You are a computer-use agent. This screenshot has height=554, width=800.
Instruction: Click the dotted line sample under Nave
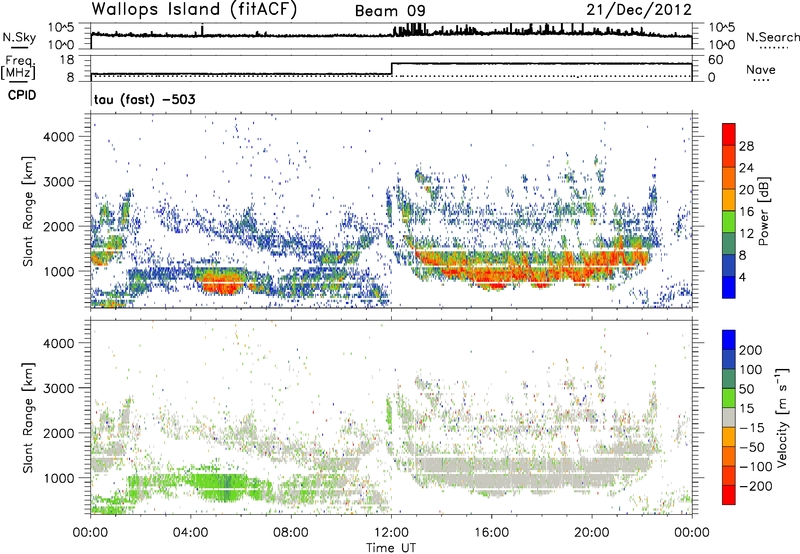point(761,80)
